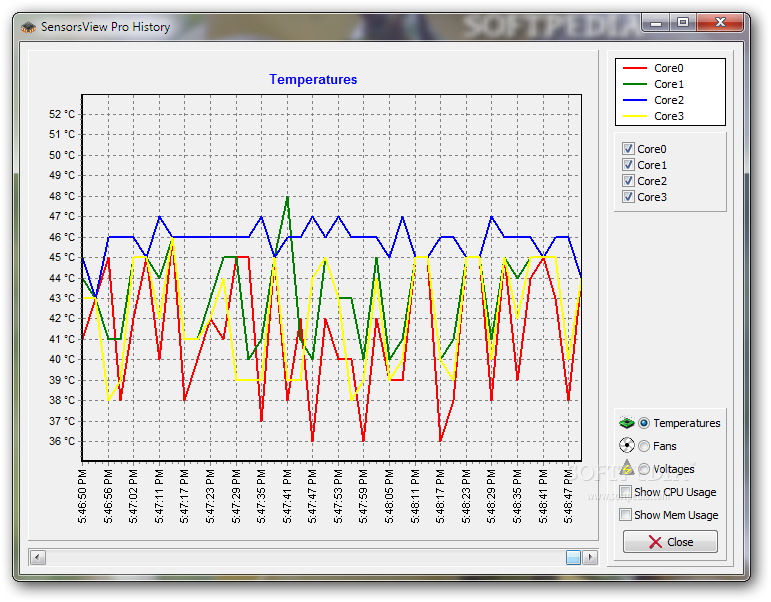
Task: Toggle the Core2 checkbox
Action: click(628, 181)
